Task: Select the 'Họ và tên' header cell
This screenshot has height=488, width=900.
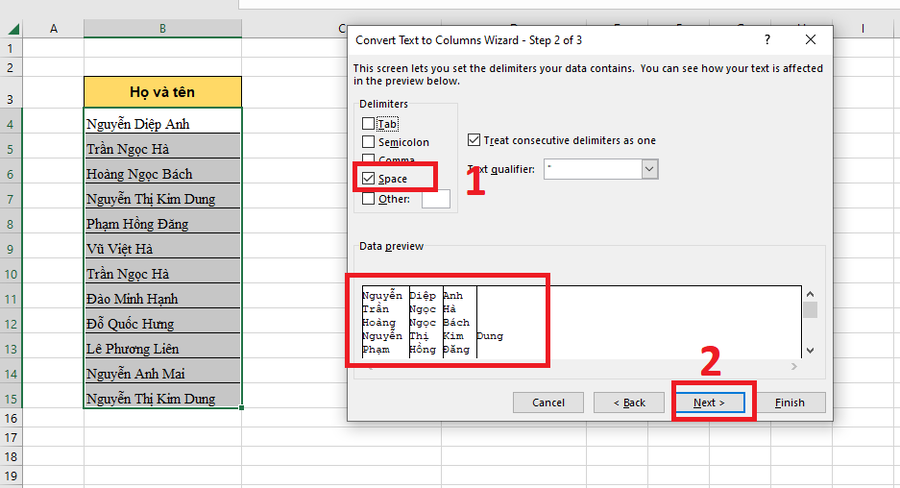Action: (162, 92)
